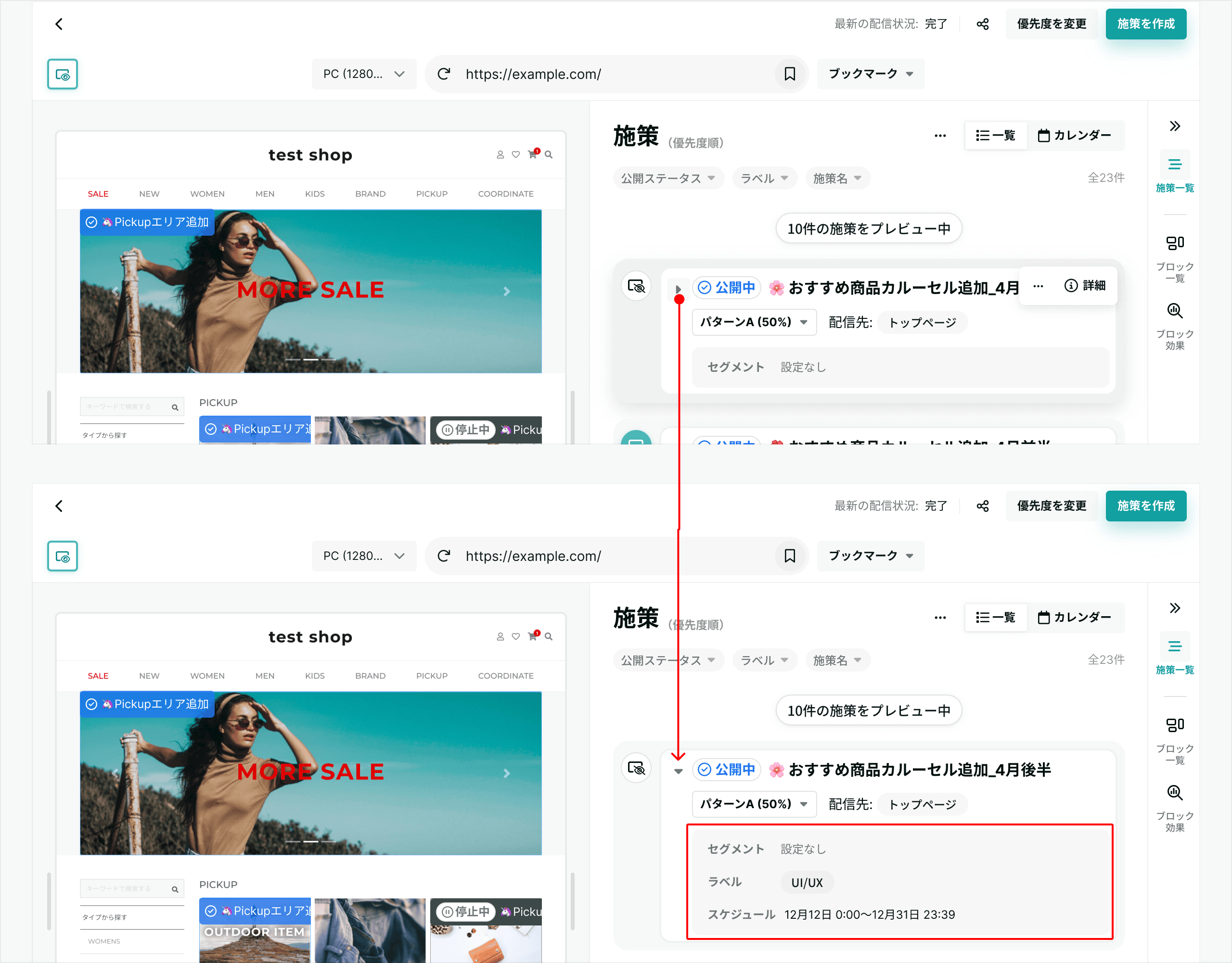This screenshot has height=963, width=1232.
Task: Open ラベル filter in top panel
Action: (764, 178)
